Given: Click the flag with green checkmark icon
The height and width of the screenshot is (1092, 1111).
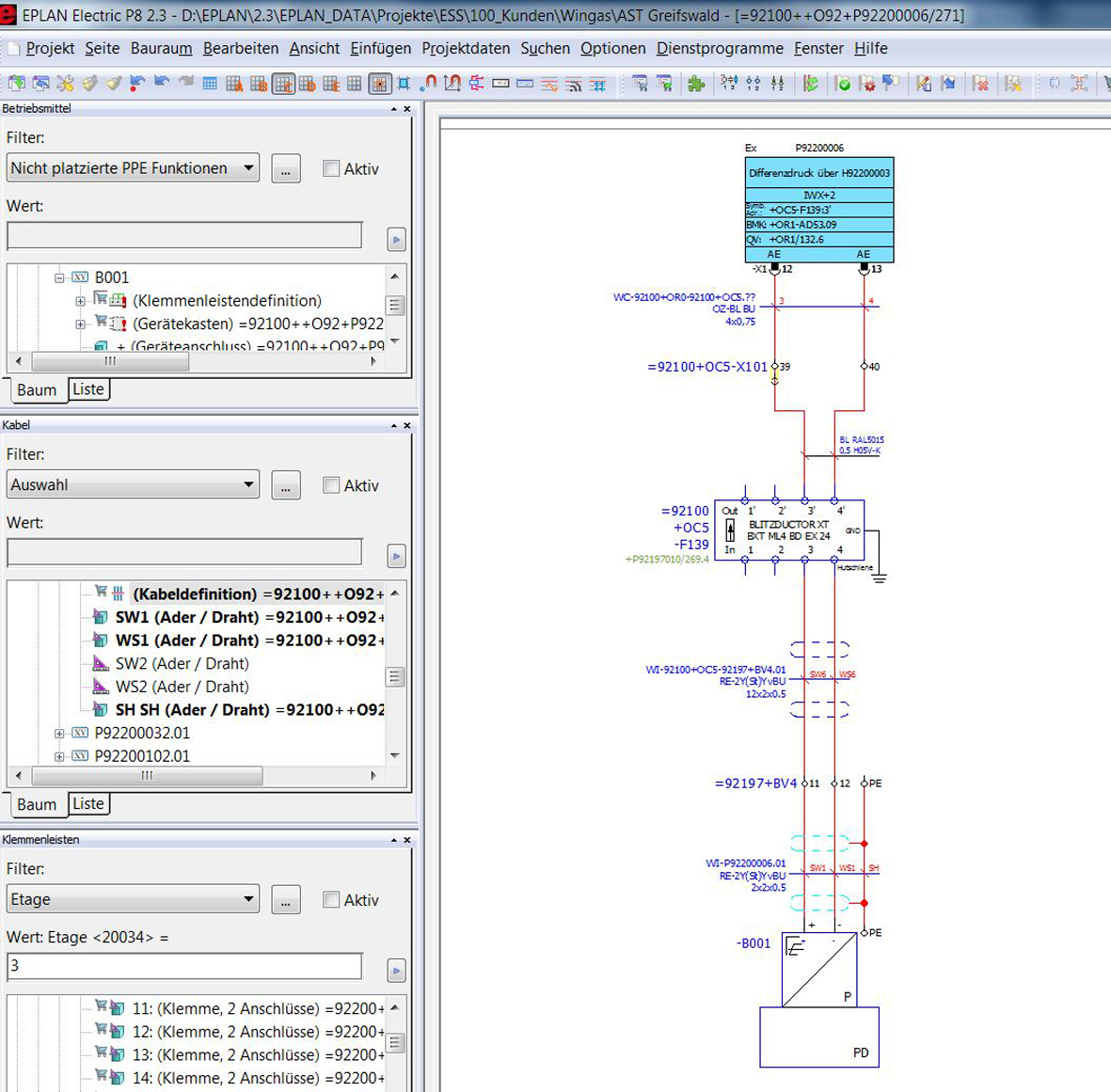Looking at the screenshot, I should click(x=843, y=84).
